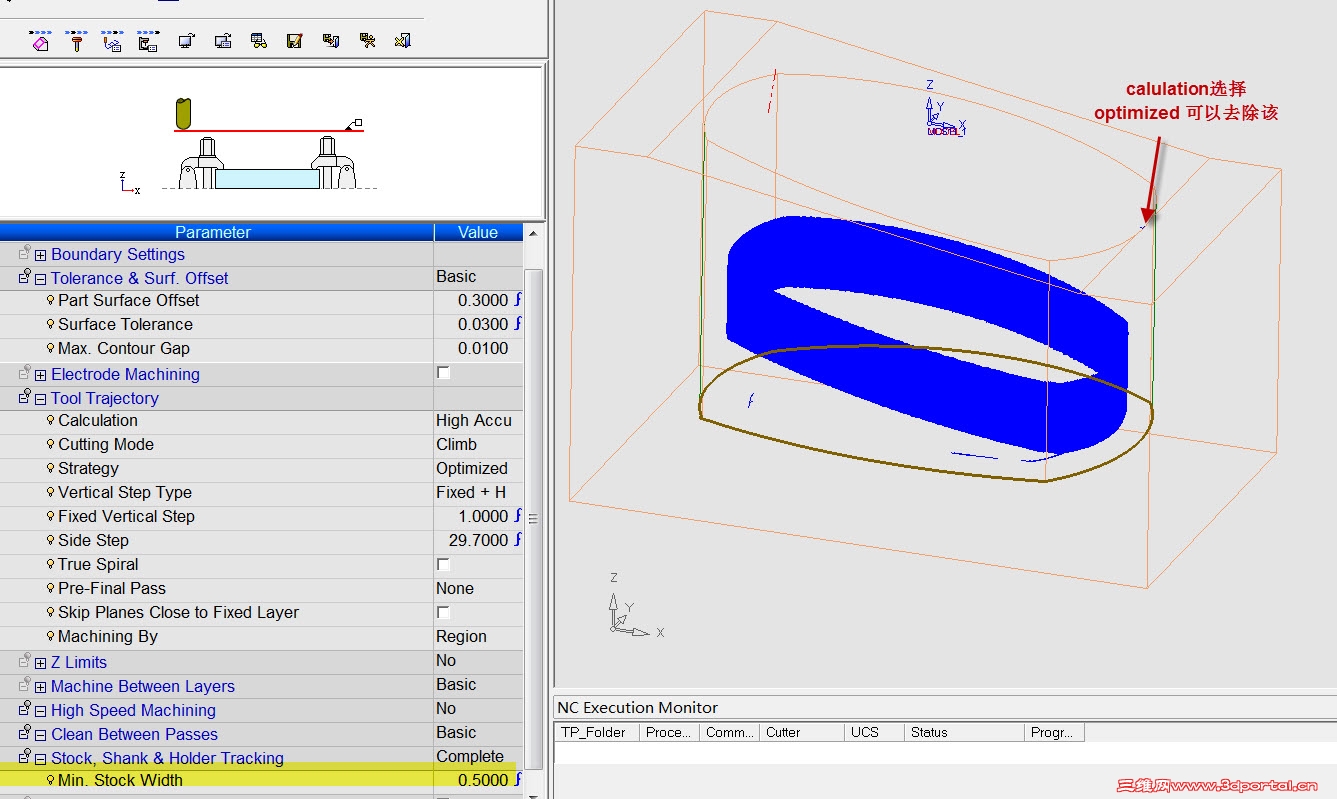This screenshot has width=1337, height=799.
Task: Click the group icon left of Tool Trajectory
Action: click(x=25, y=397)
